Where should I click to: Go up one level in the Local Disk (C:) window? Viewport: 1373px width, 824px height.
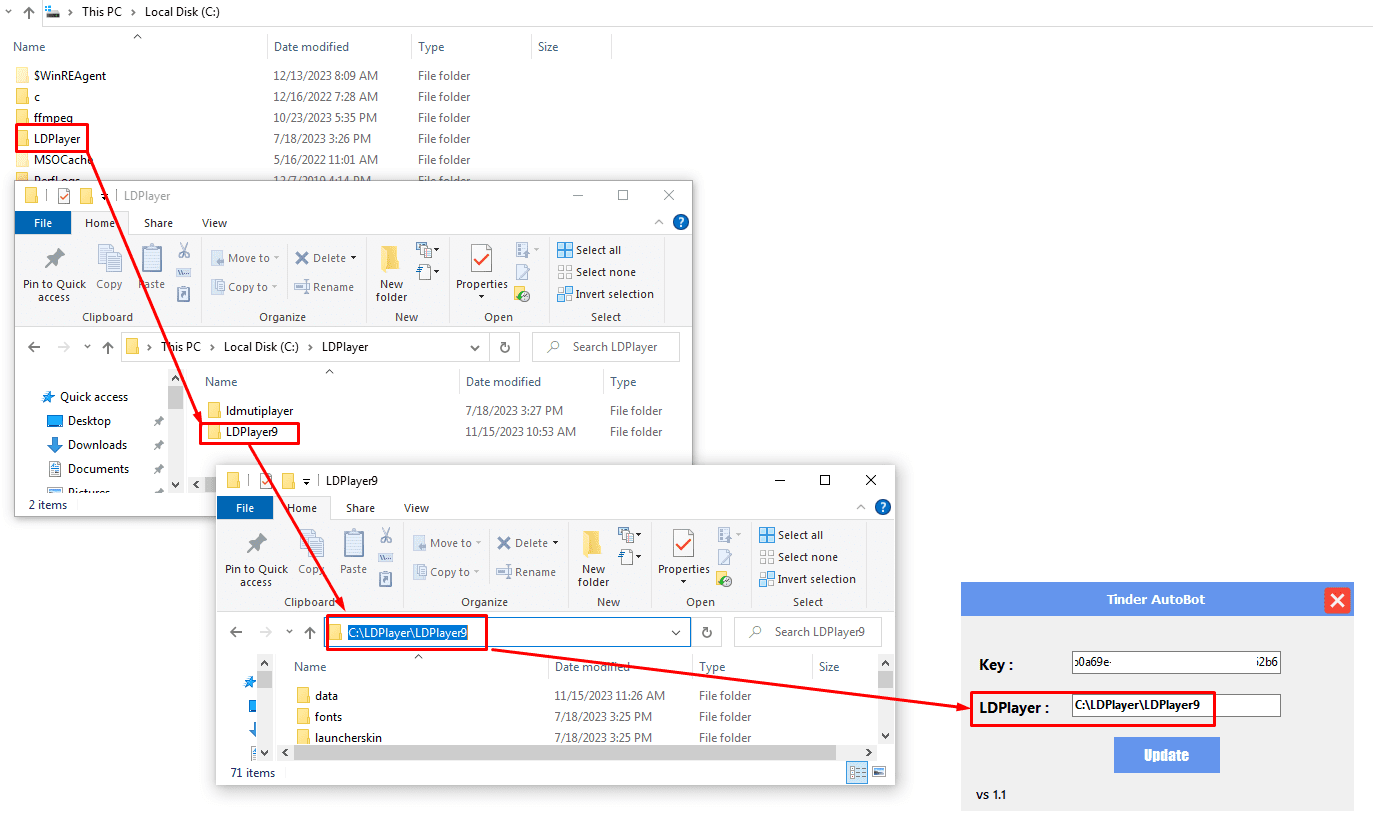pyautogui.click(x=27, y=12)
